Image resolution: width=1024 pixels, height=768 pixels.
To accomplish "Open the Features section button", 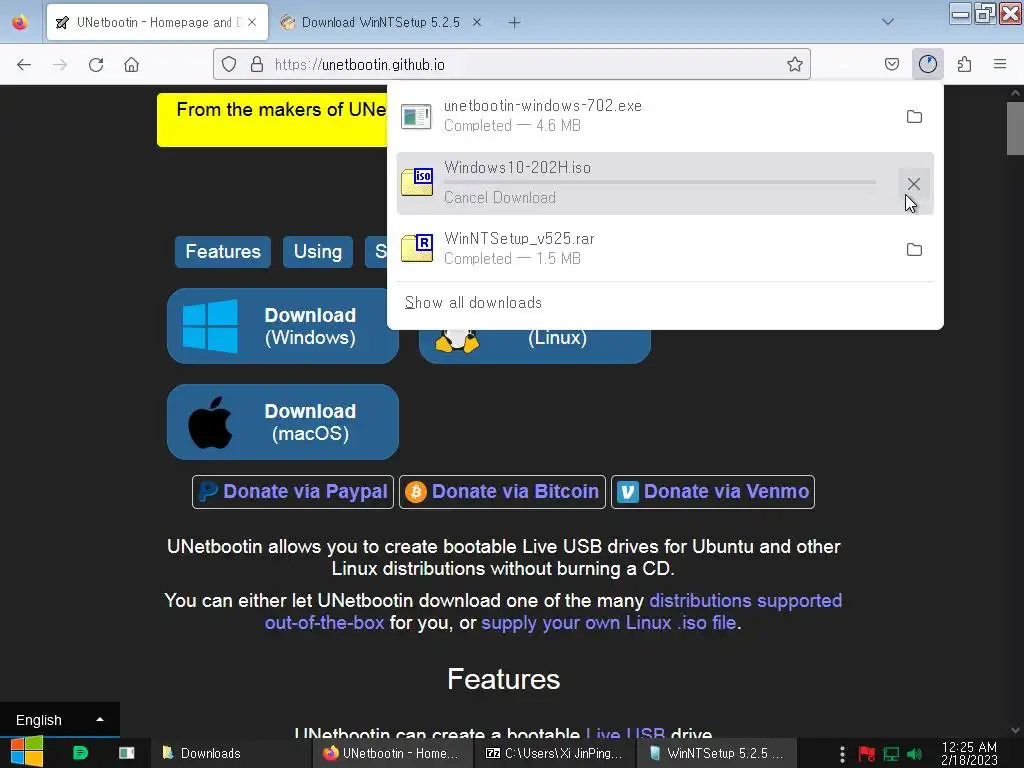I will 223,251.
